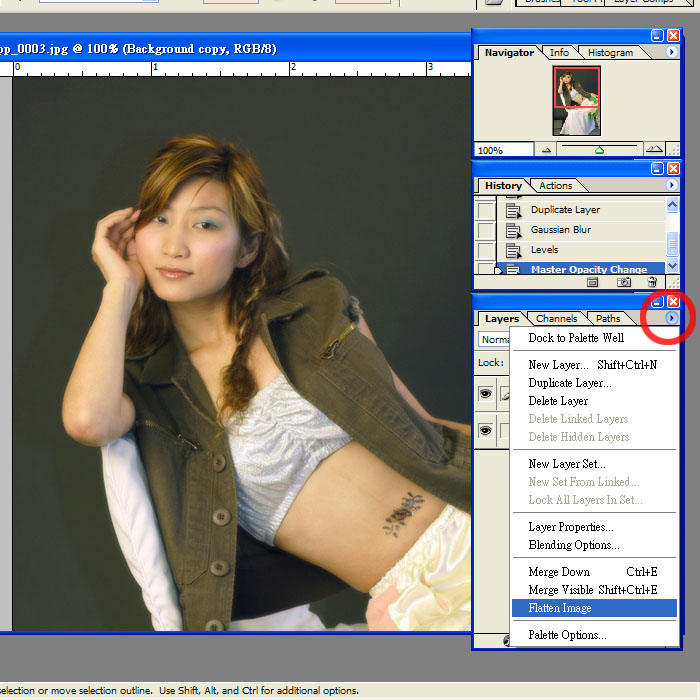Viewport: 700px width, 700px height.
Task: Switch to the Histogram tab
Action: 610,52
